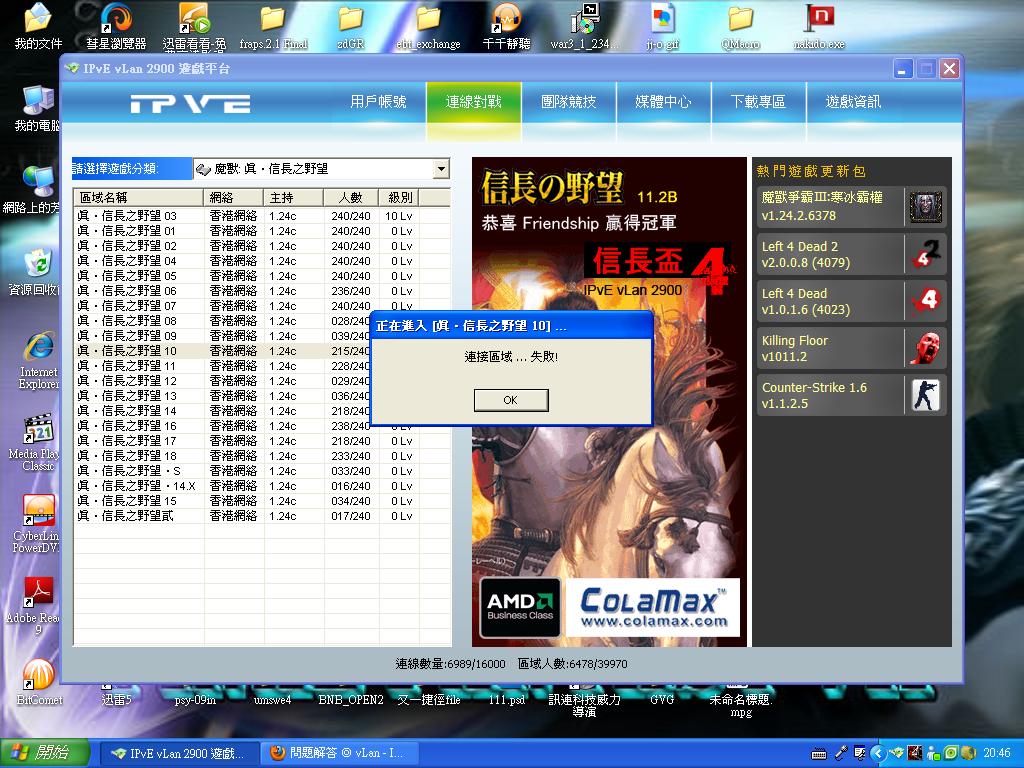Select room 眞・信長之野望 03
1024x768 pixels.
pyautogui.click(x=262, y=216)
